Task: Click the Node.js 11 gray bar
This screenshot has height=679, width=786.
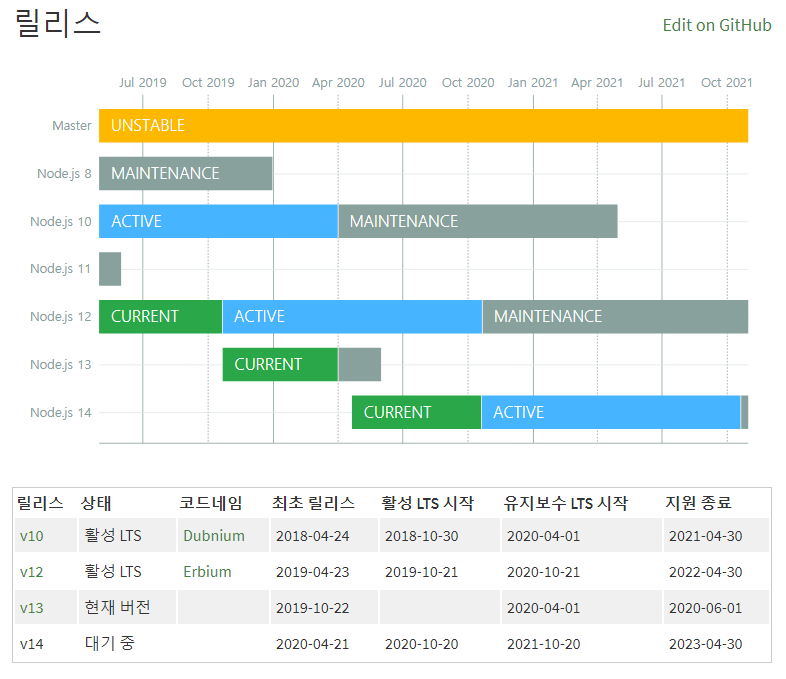Action: tap(110, 269)
